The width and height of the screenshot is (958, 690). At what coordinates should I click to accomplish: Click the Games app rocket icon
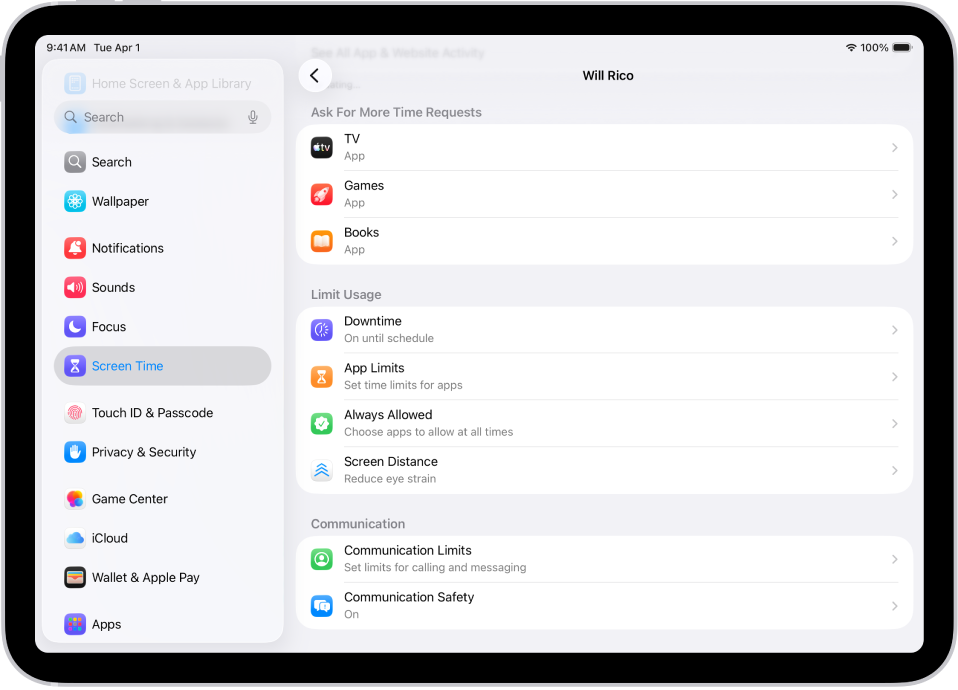tap(321, 194)
